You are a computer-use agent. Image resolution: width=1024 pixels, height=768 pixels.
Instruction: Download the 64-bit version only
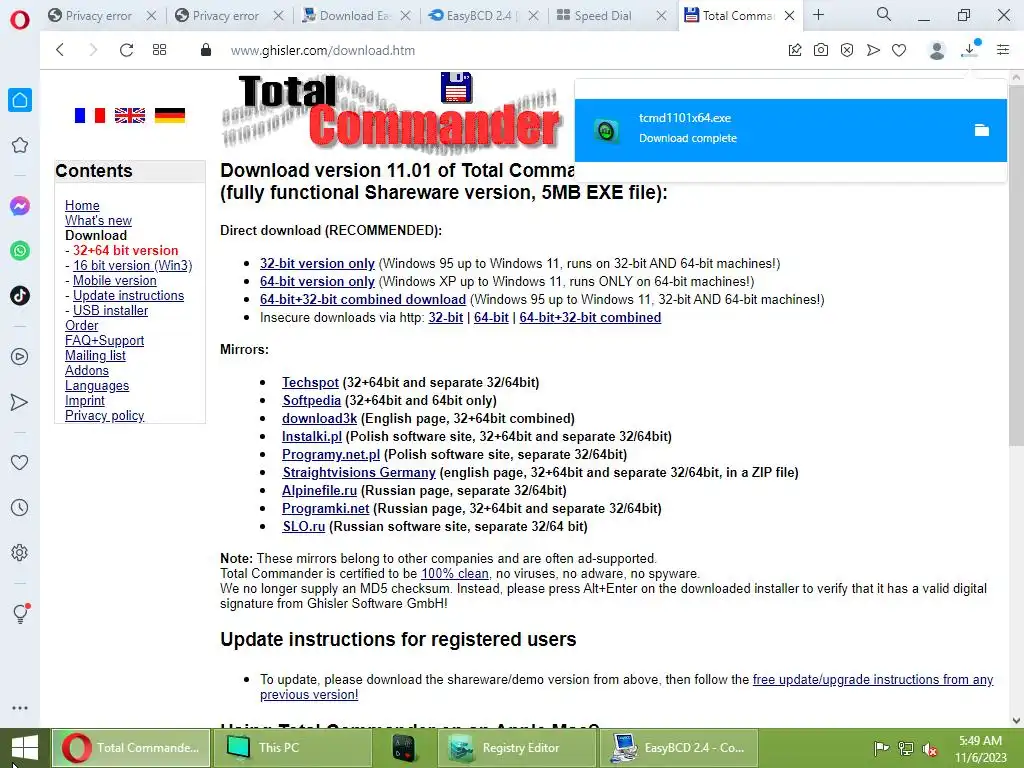click(x=317, y=281)
